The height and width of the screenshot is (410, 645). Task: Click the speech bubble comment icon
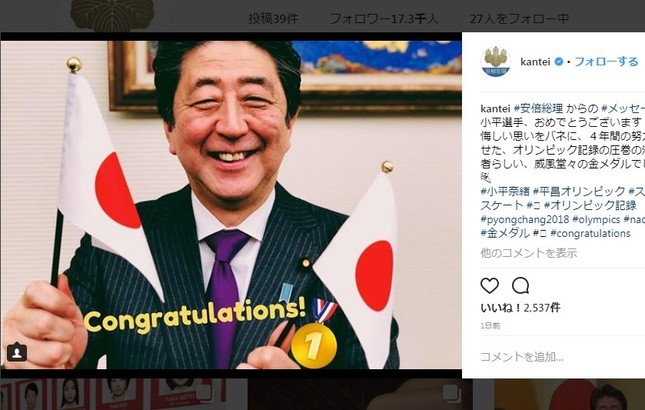point(520,285)
